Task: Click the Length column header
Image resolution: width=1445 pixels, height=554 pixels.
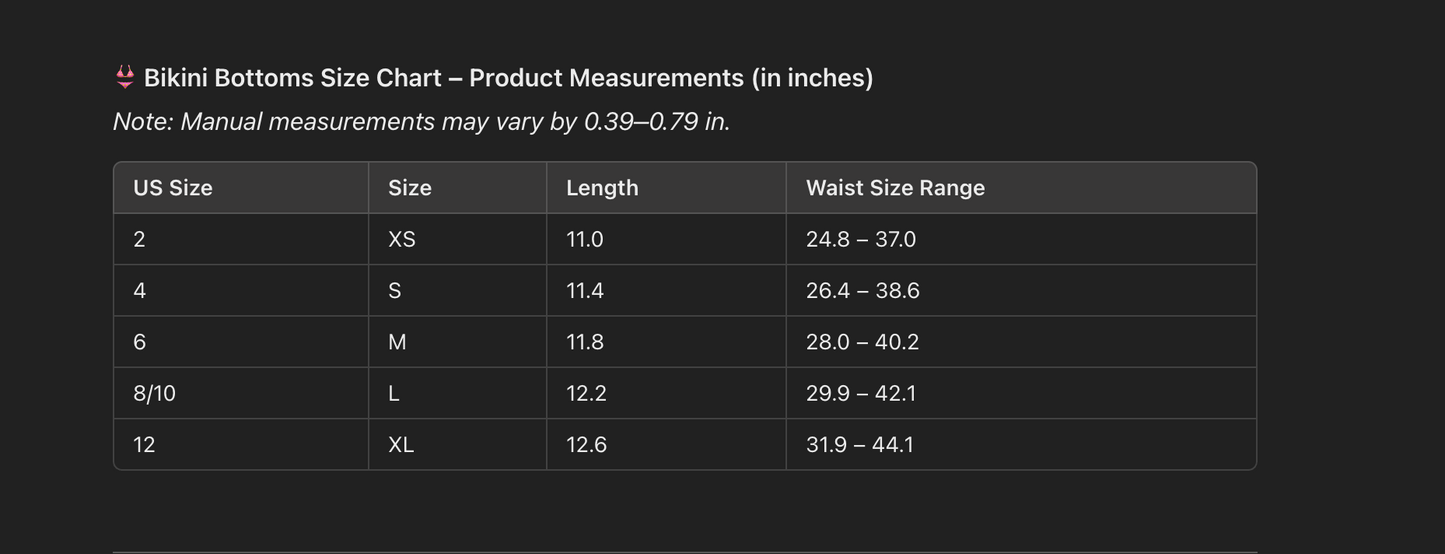Action: tap(602, 188)
